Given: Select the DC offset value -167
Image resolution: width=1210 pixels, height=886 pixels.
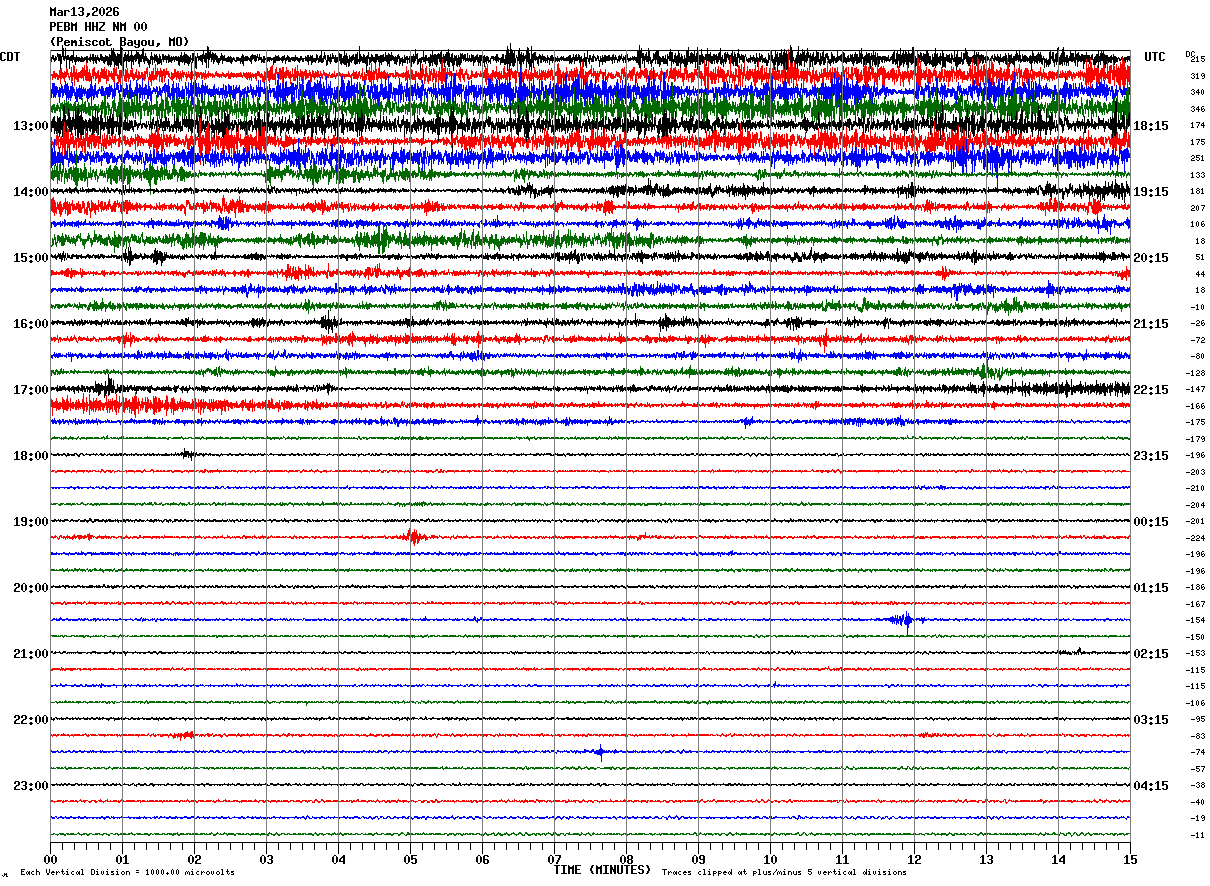Looking at the screenshot, I should (x=1195, y=604).
